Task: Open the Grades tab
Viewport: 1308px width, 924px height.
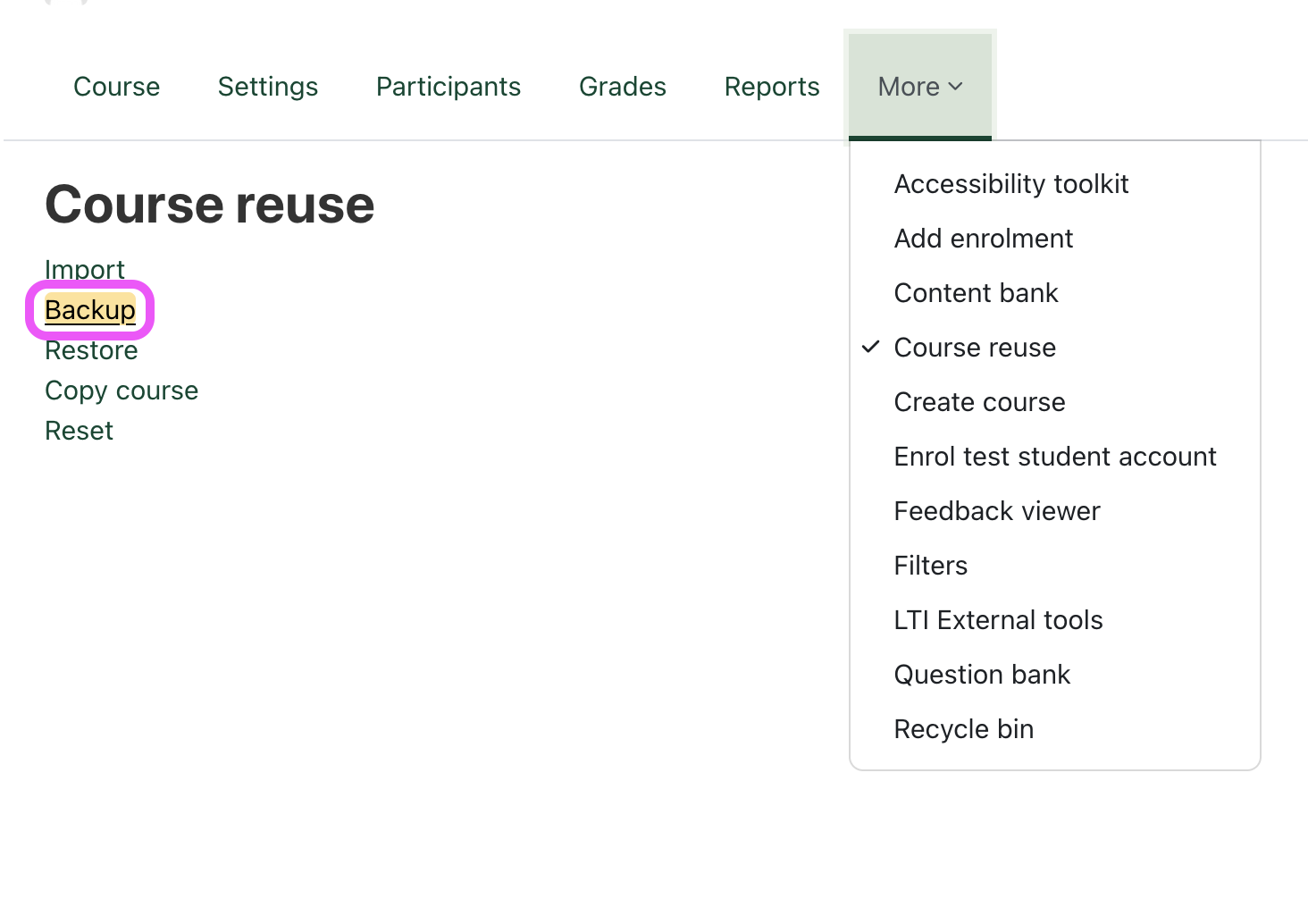Action: 623,86
